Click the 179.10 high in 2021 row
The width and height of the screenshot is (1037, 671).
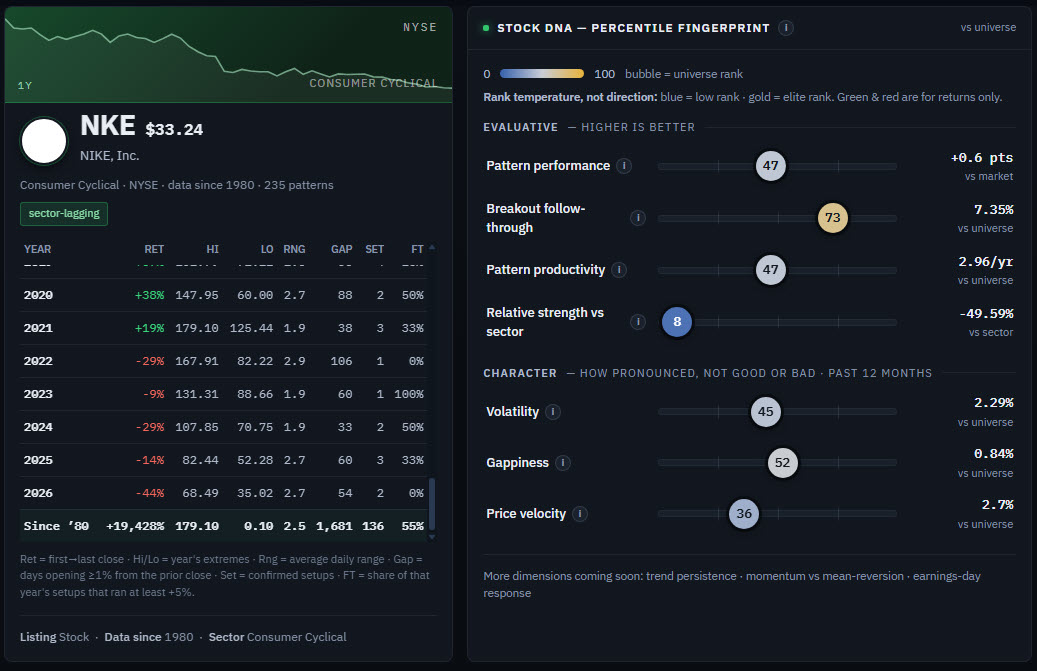196,329
